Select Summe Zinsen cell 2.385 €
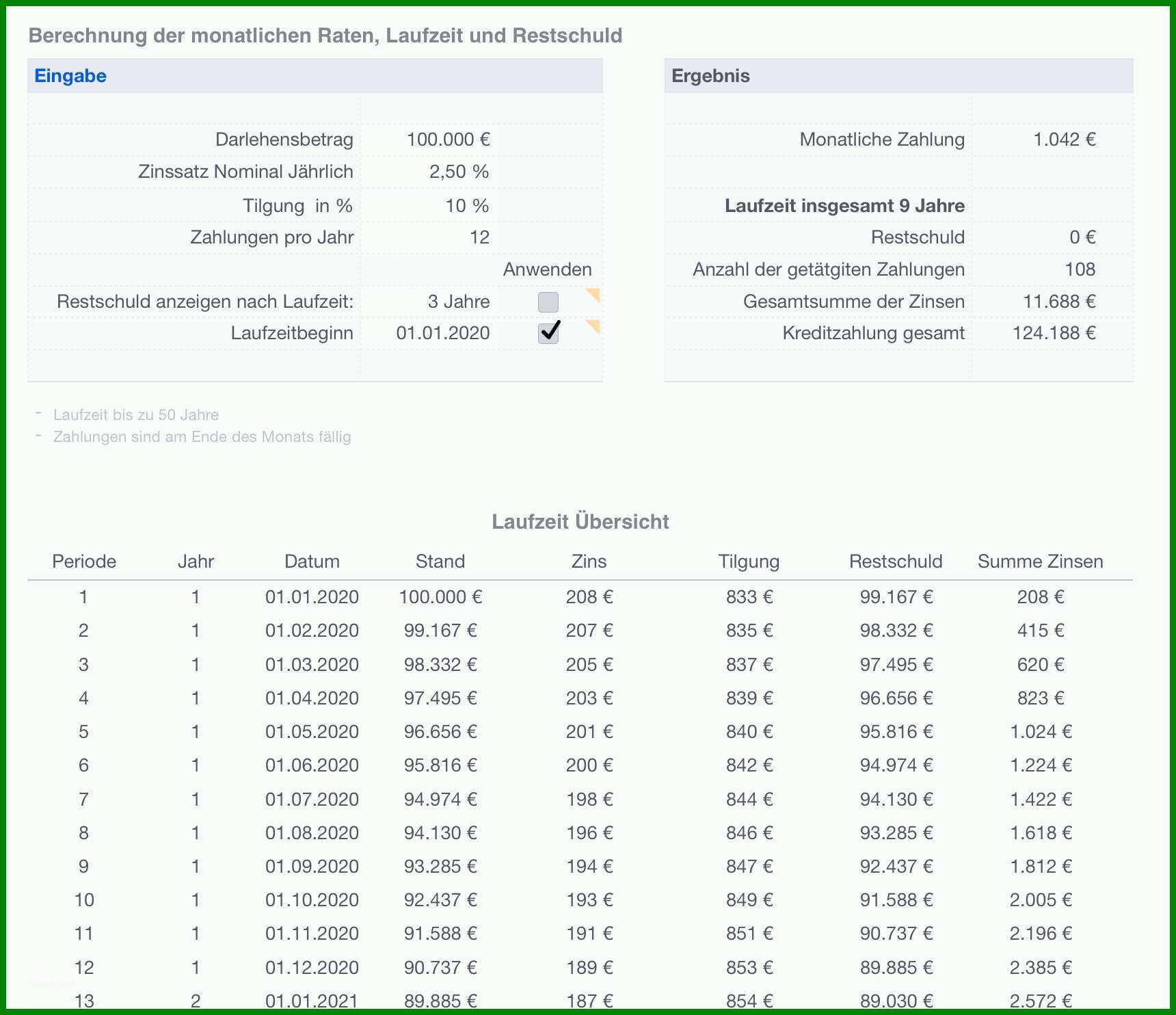The width and height of the screenshot is (1176, 1015). click(x=1041, y=968)
